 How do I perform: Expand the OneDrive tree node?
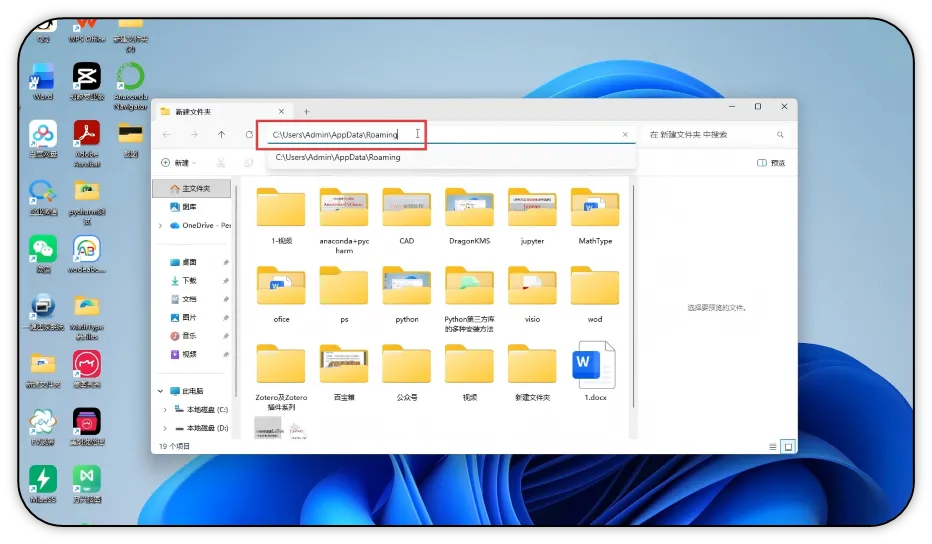[160, 226]
